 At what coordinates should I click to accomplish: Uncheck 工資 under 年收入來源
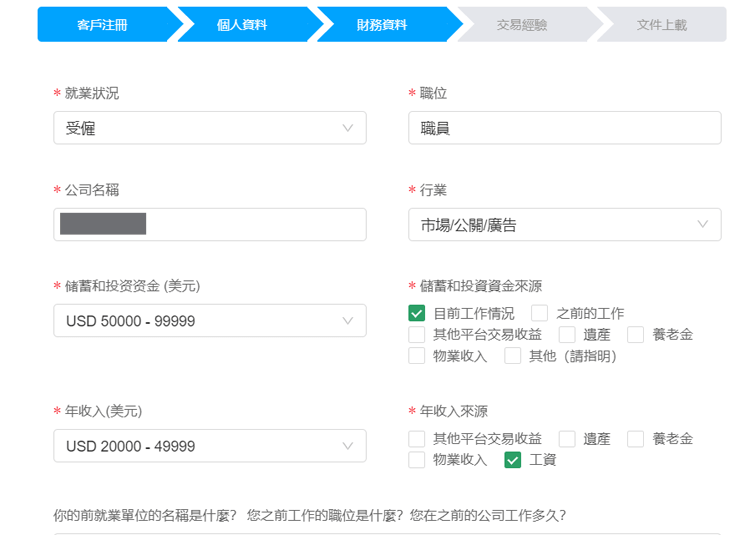click(x=513, y=460)
